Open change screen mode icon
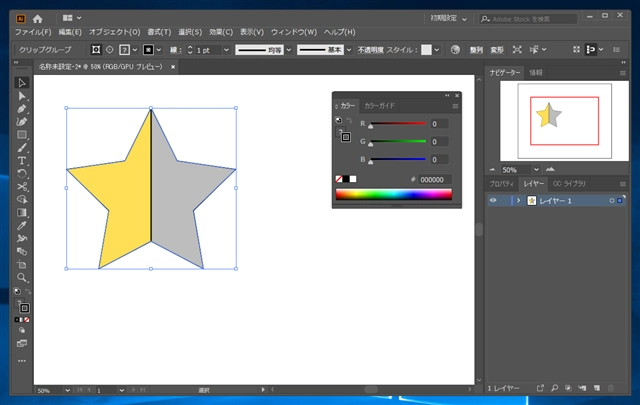This screenshot has height=405, width=640. [22, 343]
